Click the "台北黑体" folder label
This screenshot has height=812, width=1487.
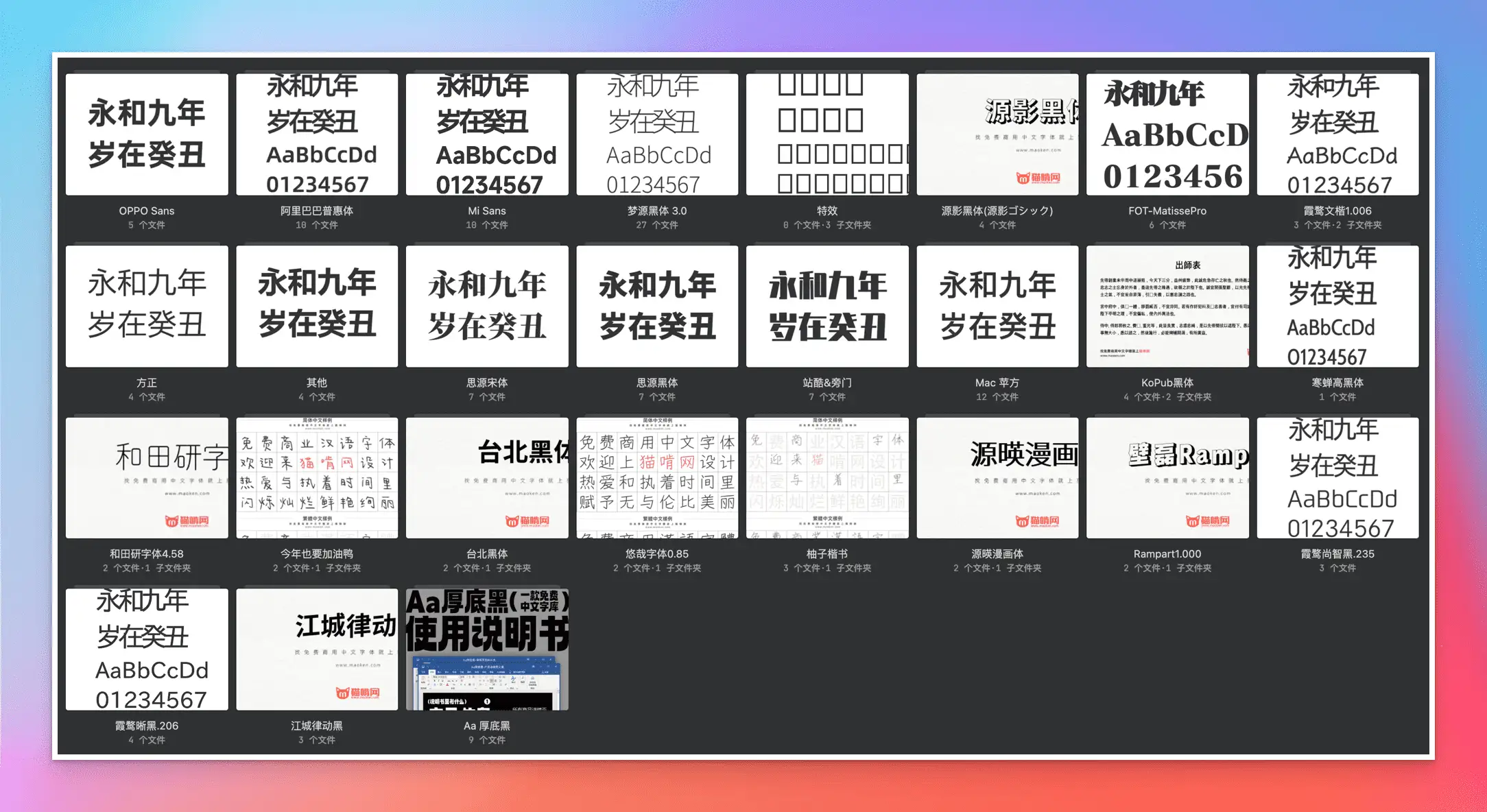[487, 553]
